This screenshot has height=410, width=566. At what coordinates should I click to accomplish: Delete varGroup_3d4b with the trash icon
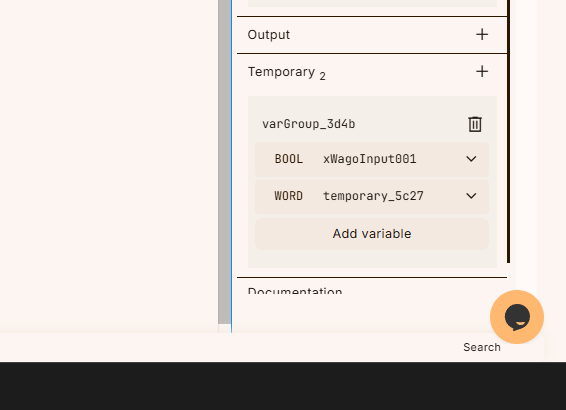pos(475,124)
